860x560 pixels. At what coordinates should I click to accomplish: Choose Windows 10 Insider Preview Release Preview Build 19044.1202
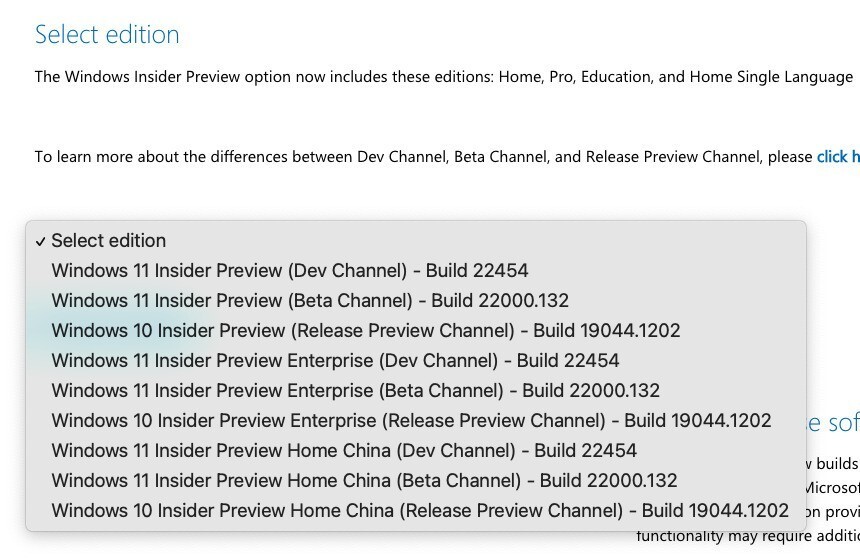pyautogui.click(x=365, y=331)
